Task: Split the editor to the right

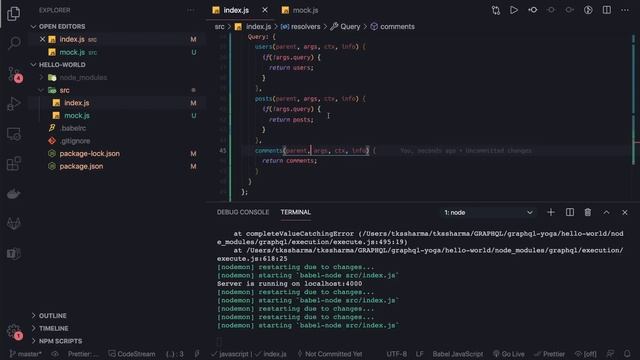Action: click(x=607, y=10)
